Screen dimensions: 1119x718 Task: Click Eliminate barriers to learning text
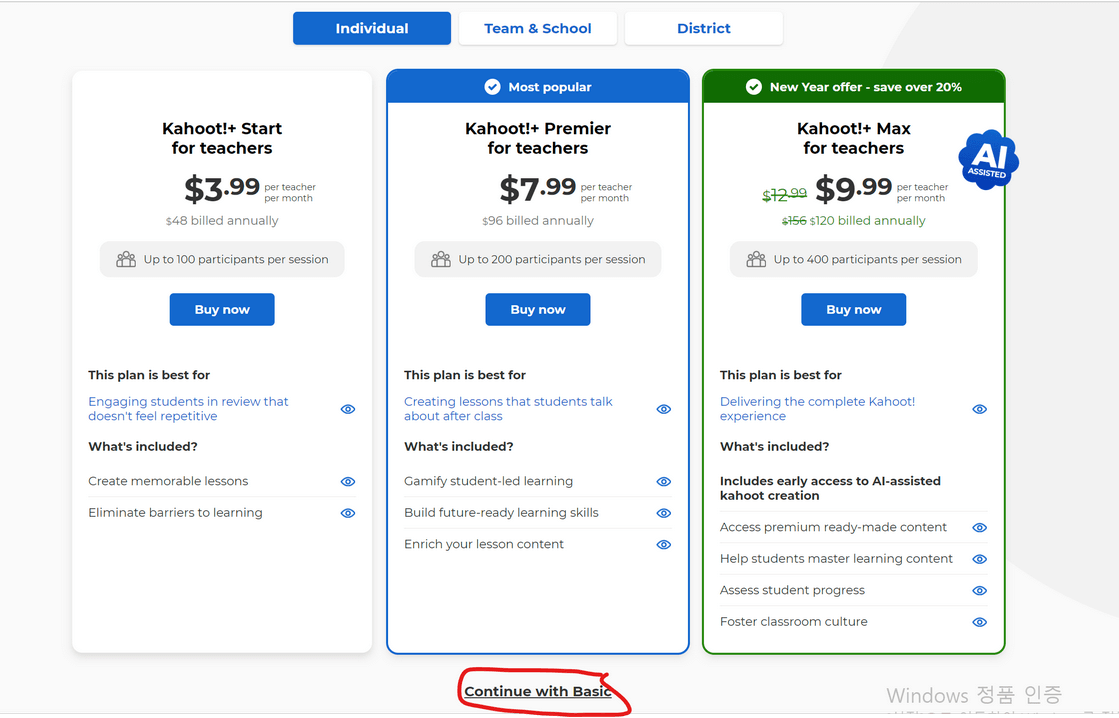(176, 512)
